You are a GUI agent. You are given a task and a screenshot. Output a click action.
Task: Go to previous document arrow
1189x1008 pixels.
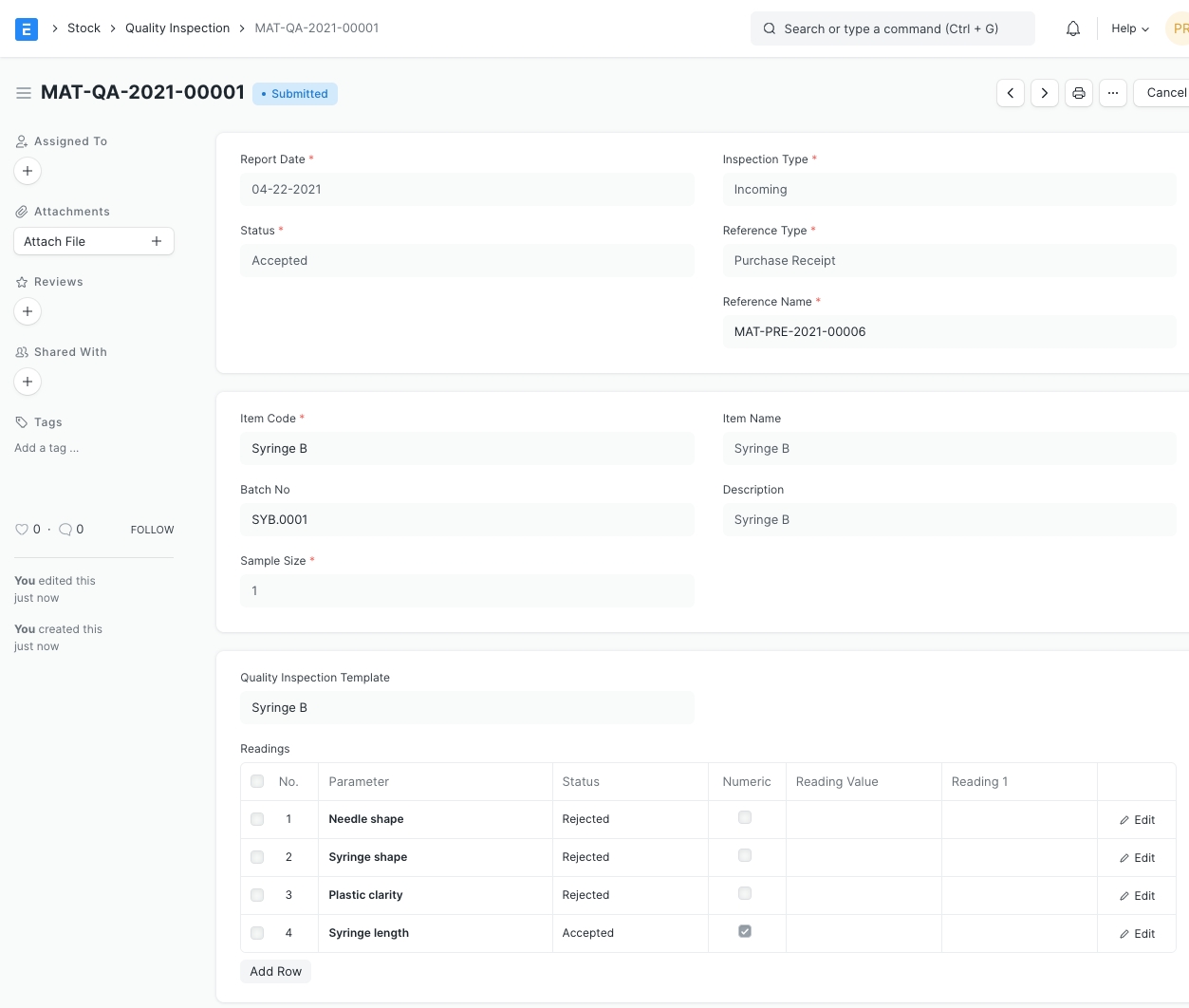[1011, 93]
